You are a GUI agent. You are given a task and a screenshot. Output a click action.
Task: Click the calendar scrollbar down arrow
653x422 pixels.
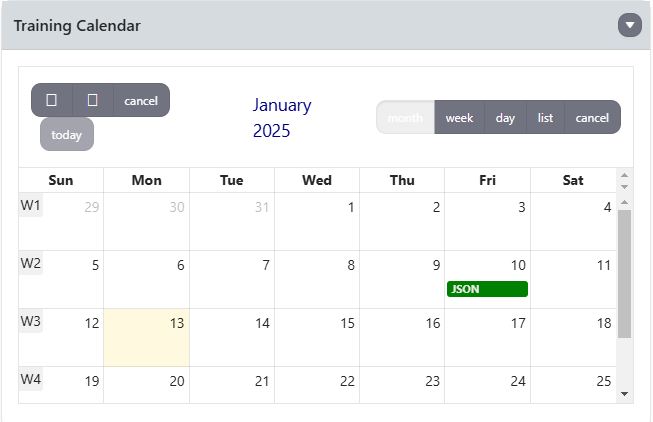point(625,393)
